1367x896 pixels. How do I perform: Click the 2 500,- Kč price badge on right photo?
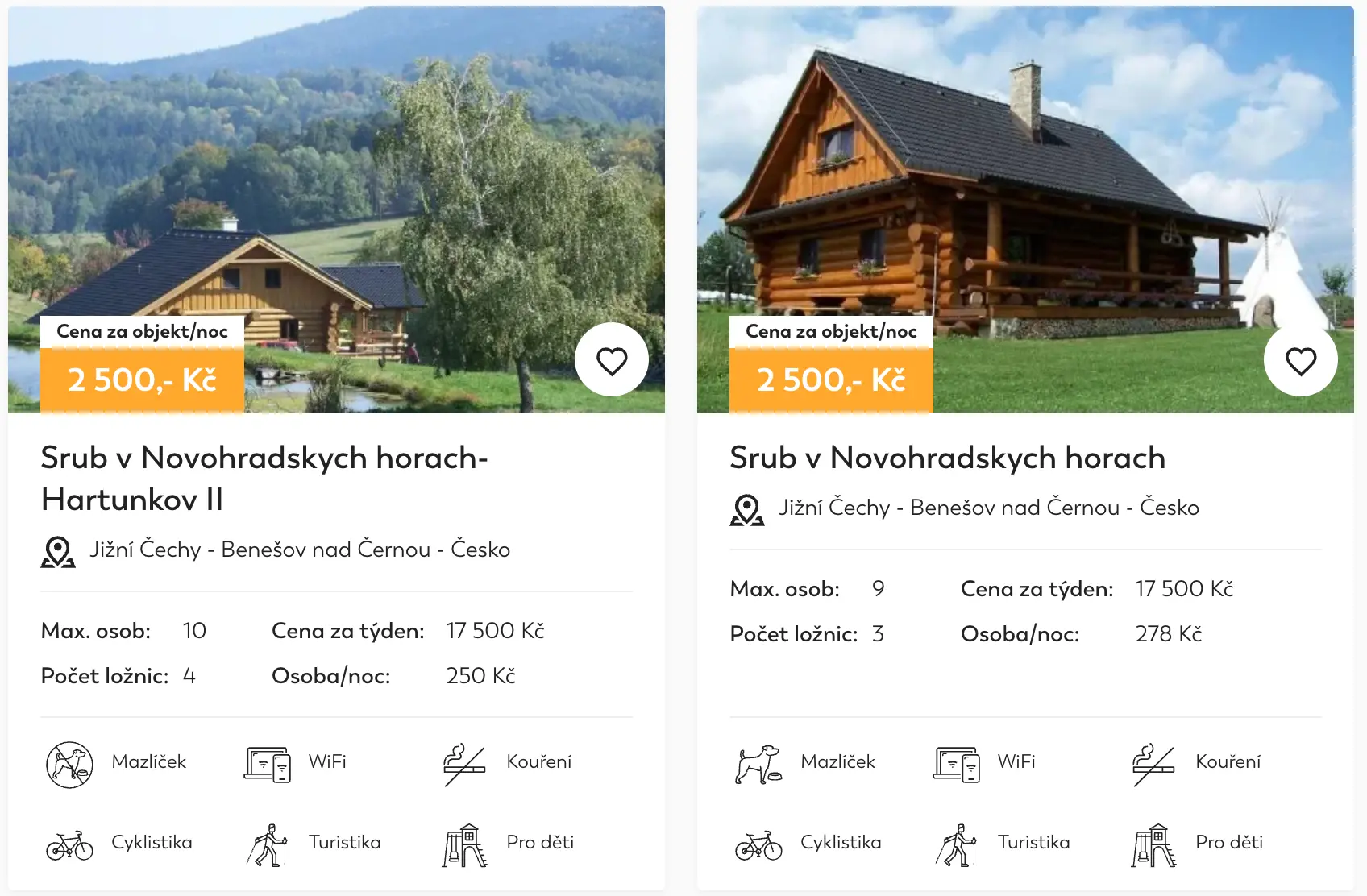tap(831, 380)
